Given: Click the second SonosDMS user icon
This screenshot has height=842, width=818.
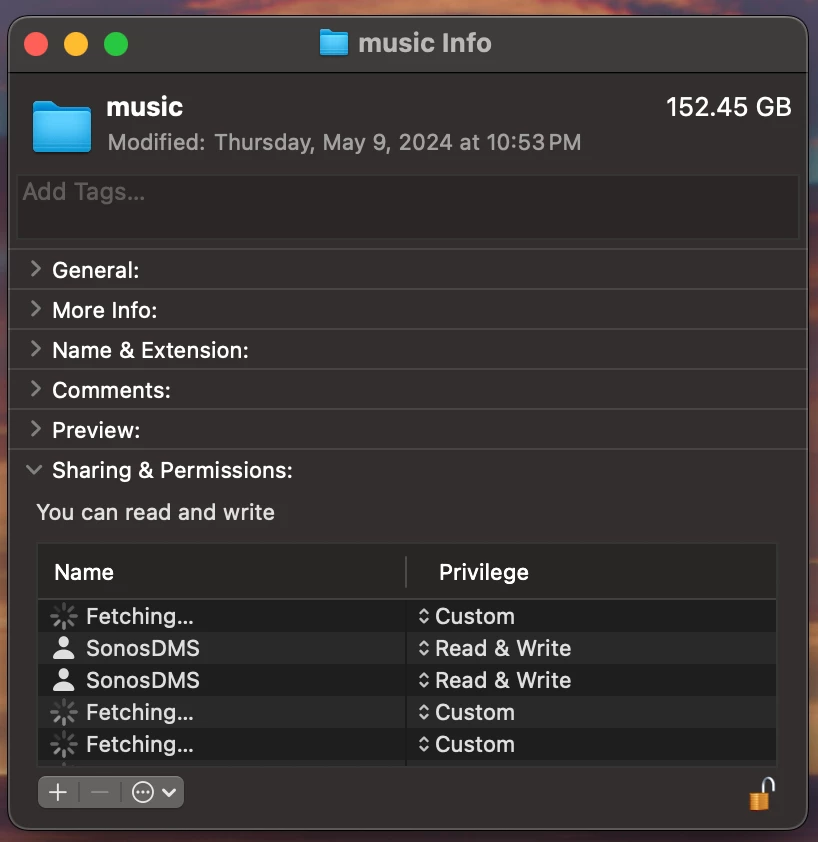Looking at the screenshot, I should pyautogui.click(x=64, y=680).
